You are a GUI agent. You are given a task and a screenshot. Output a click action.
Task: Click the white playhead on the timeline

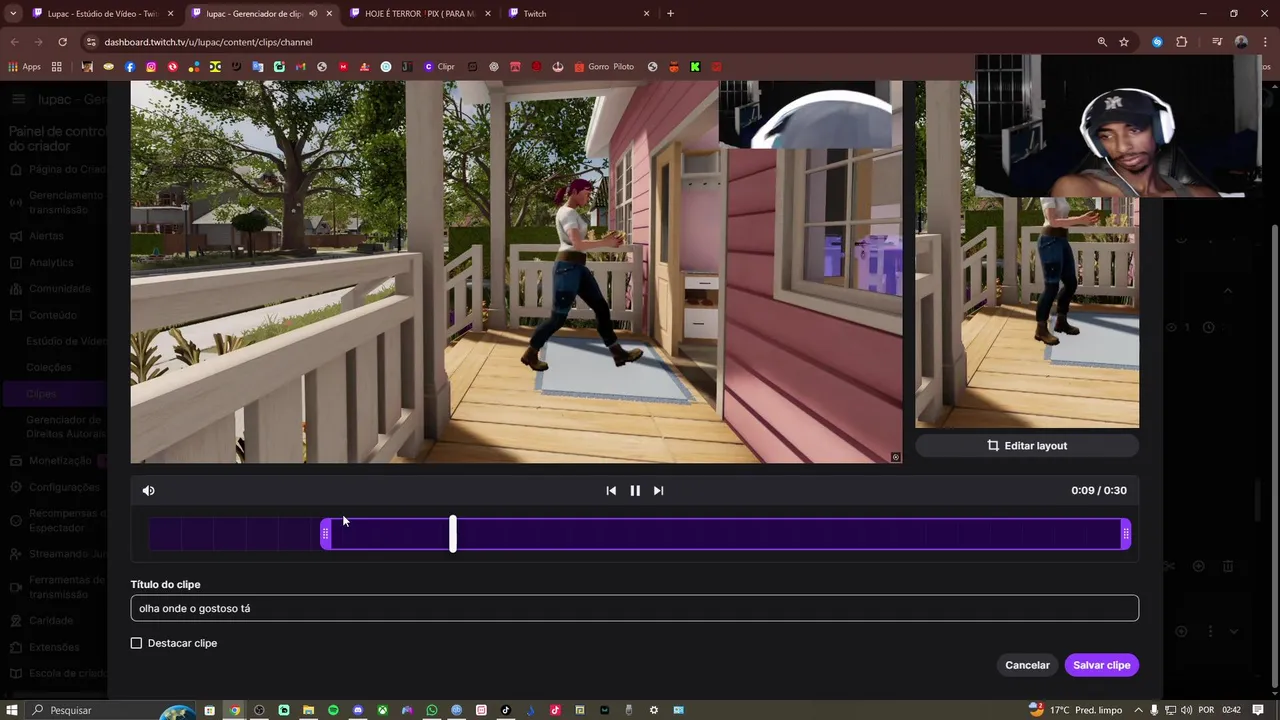pyautogui.click(x=453, y=534)
